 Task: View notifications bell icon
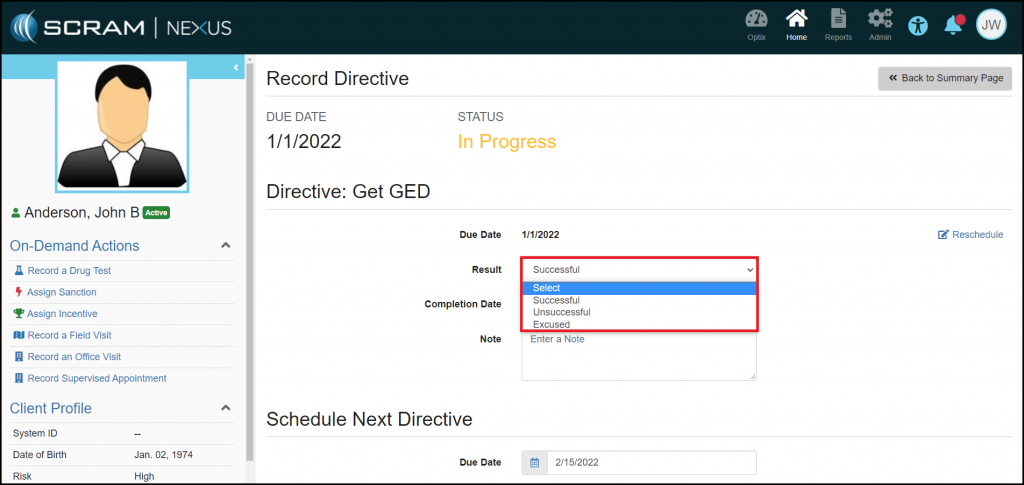tap(953, 25)
